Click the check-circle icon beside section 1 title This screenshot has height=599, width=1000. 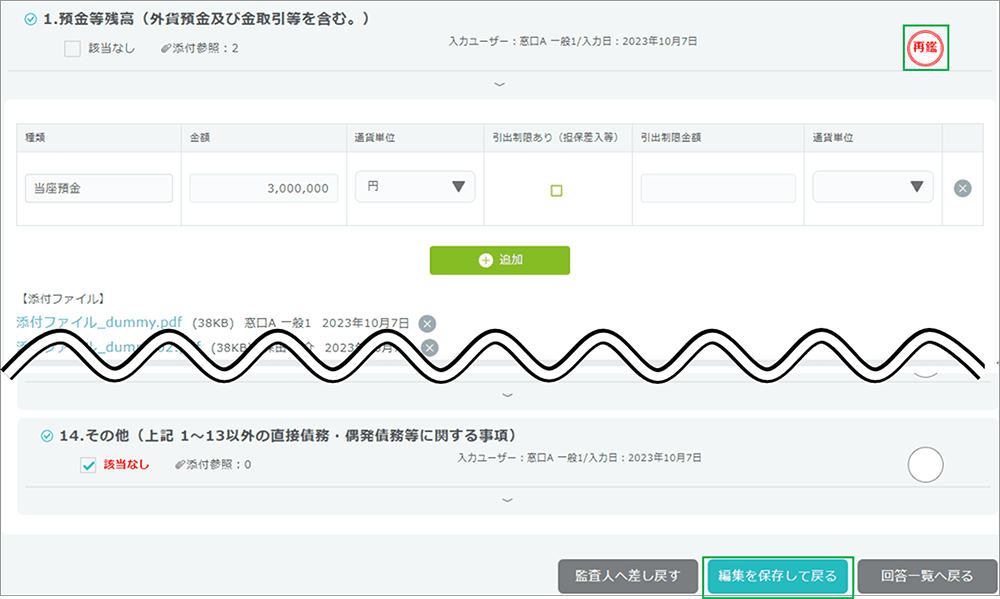[x=29, y=19]
